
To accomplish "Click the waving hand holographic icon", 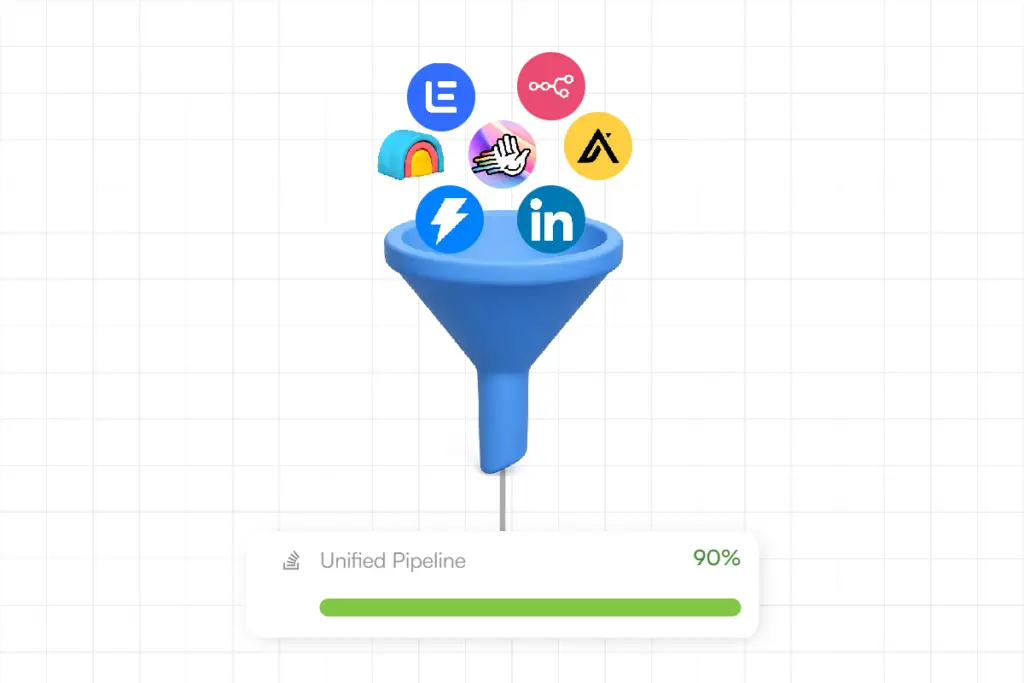I will click(502, 154).
